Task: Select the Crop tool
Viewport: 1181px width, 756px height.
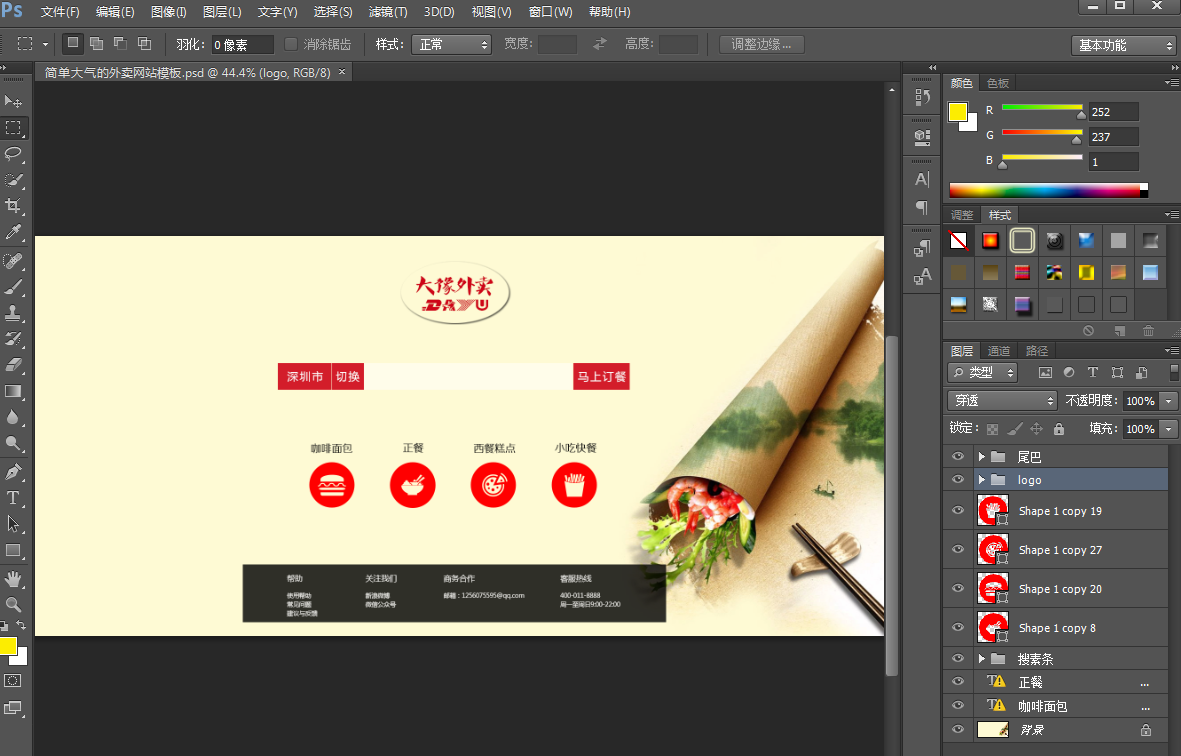Action: click(14, 206)
